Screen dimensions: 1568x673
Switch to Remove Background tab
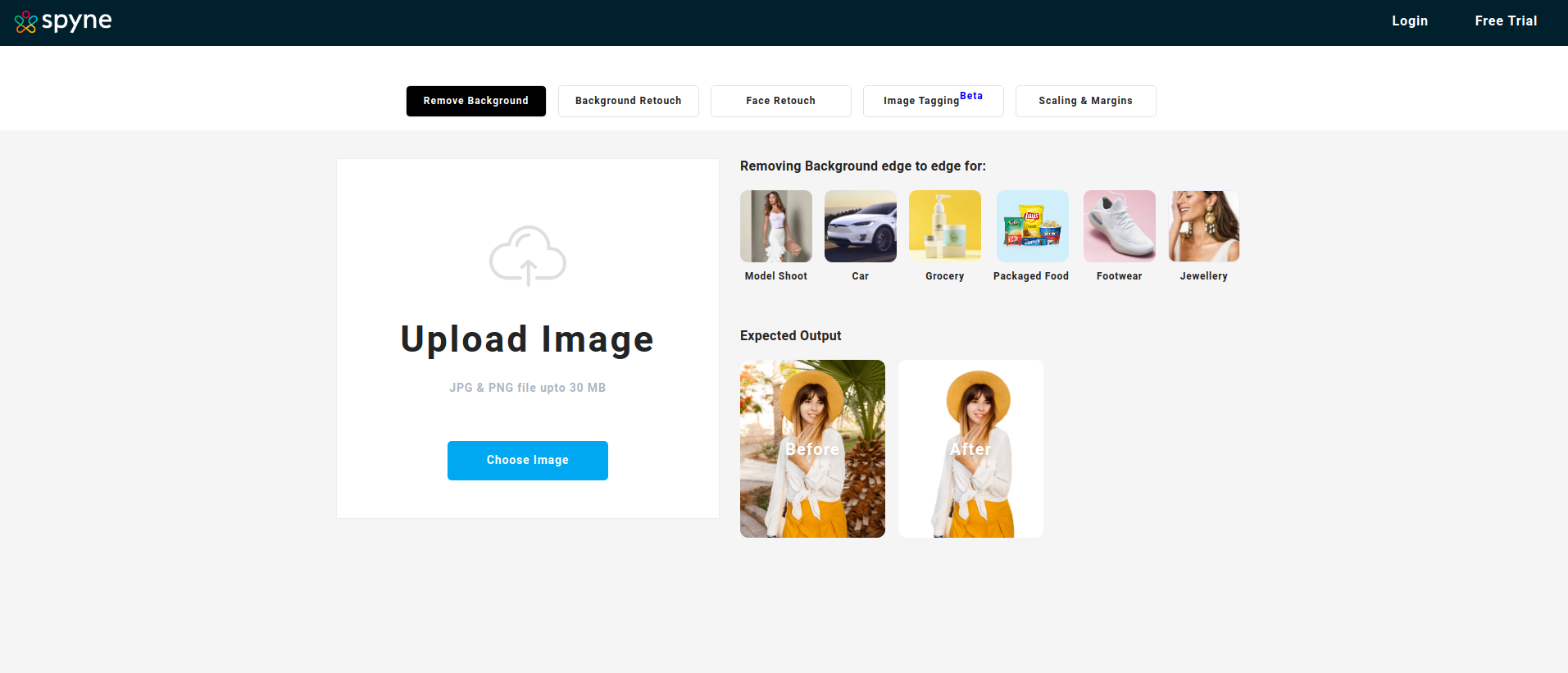tap(475, 101)
